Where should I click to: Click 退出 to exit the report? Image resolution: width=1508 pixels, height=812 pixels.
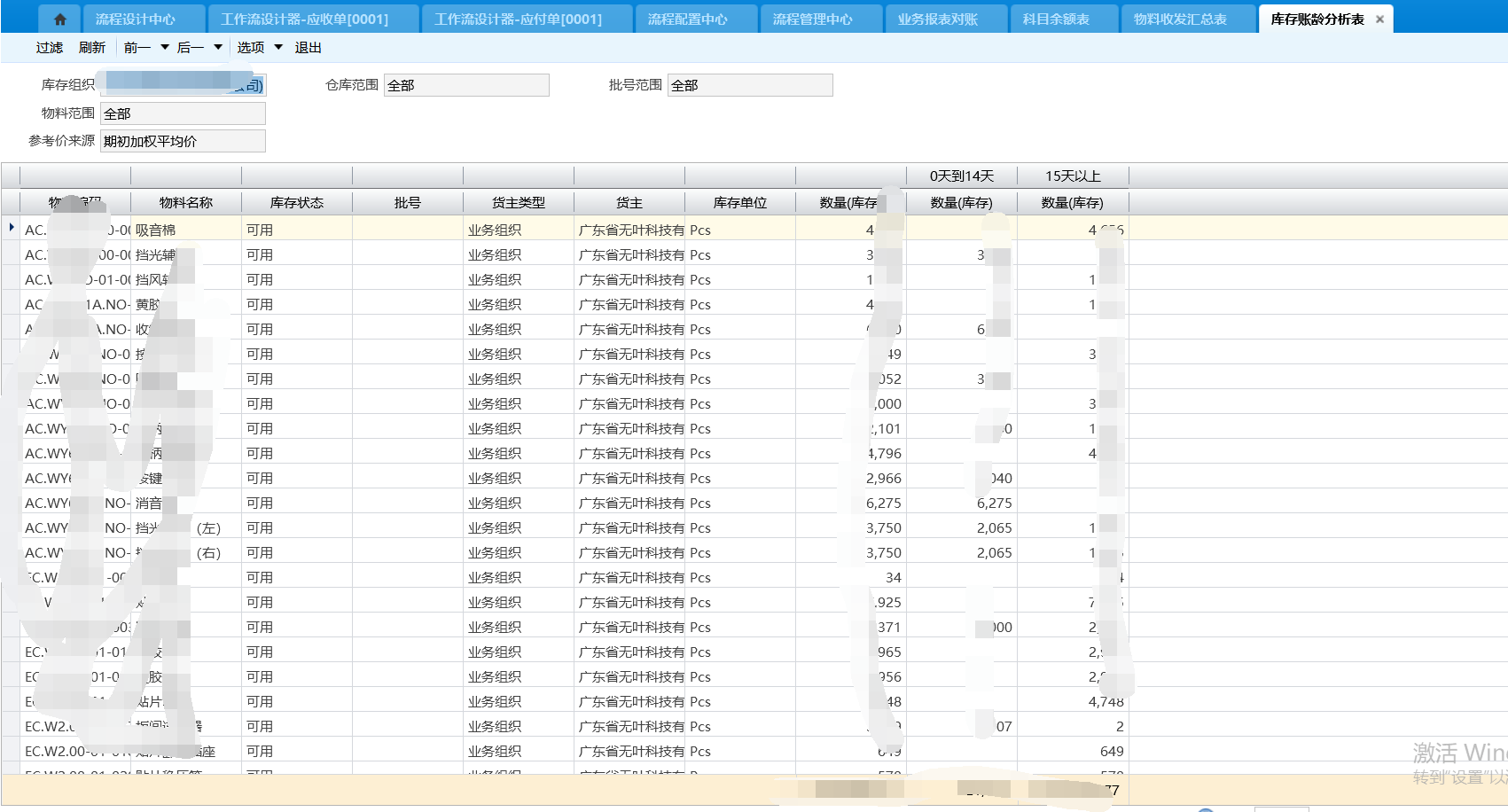pyautogui.click(x=308, y=47)
